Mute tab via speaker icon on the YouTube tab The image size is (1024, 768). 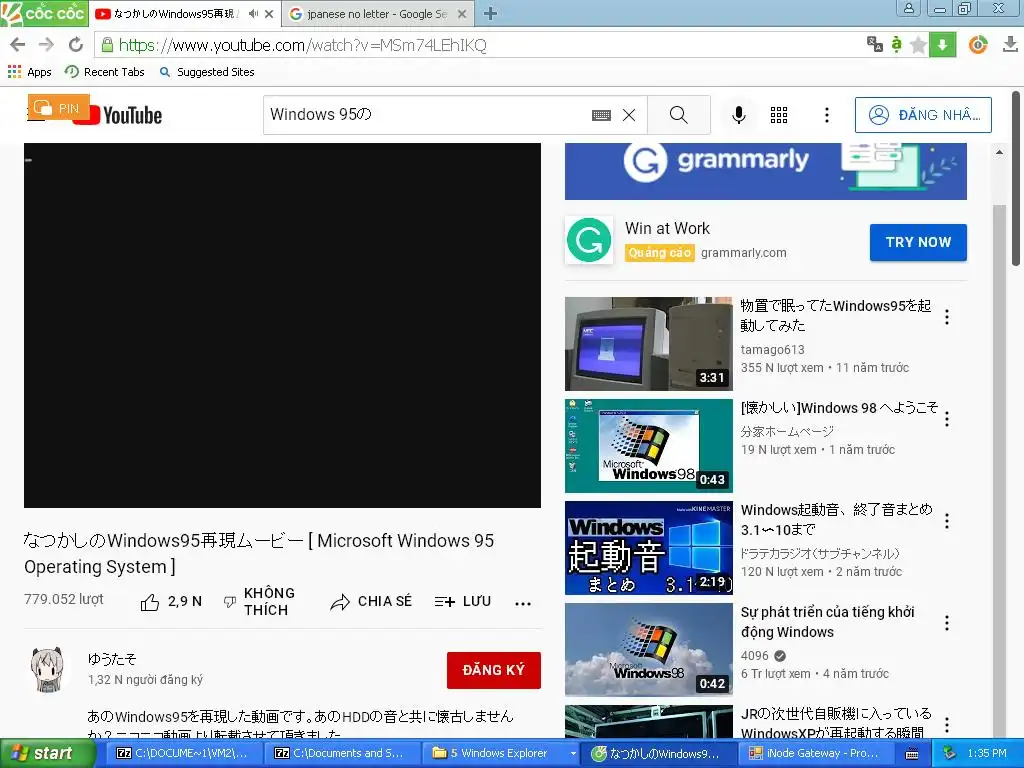tap(253, 14)
